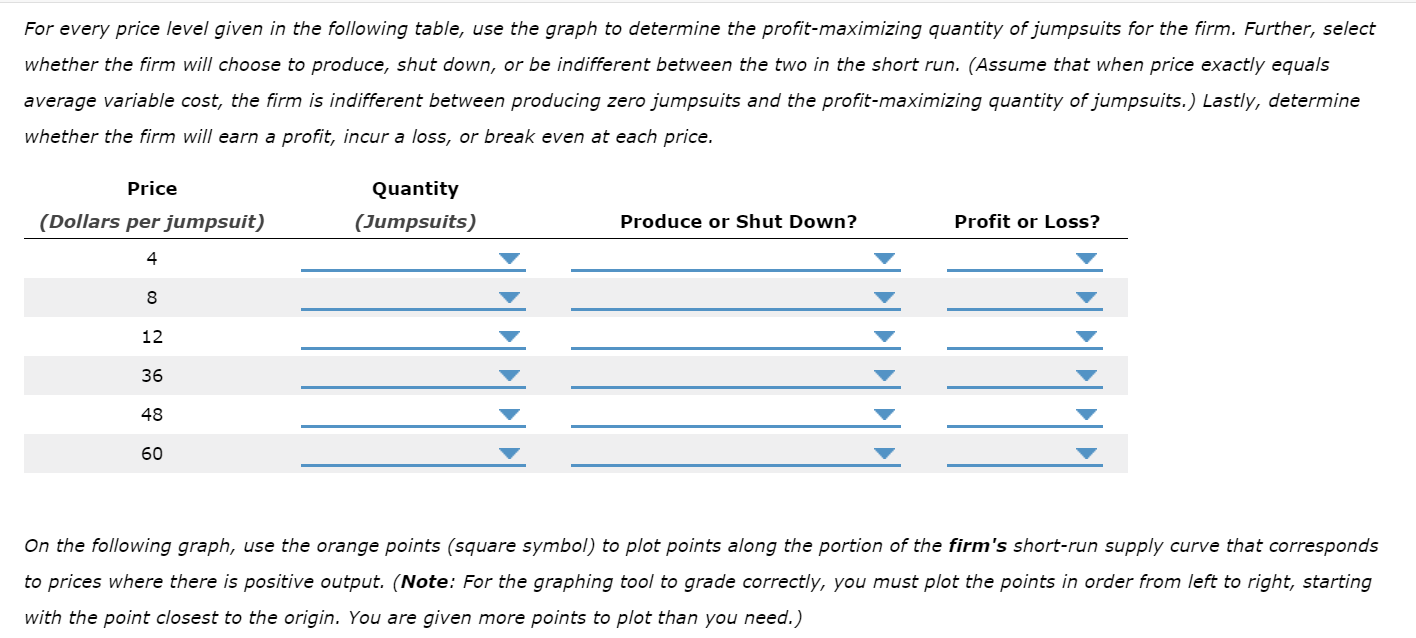The image size is (1416, 638).
Task: Expand Produce or Shut Down dropdown for price 8
Action: click(884, 296)
